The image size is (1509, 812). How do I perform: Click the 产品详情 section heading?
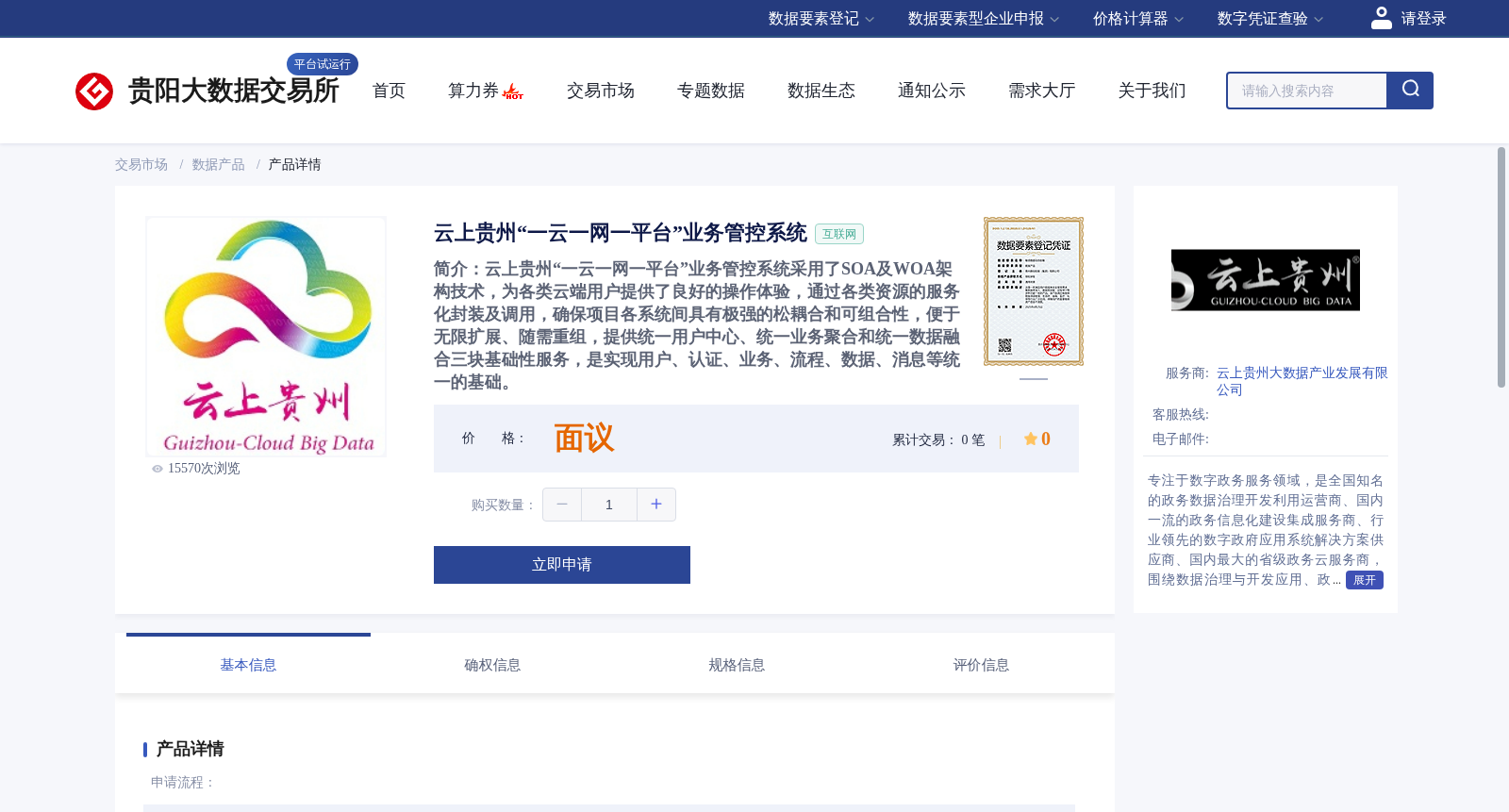(190, 749)
